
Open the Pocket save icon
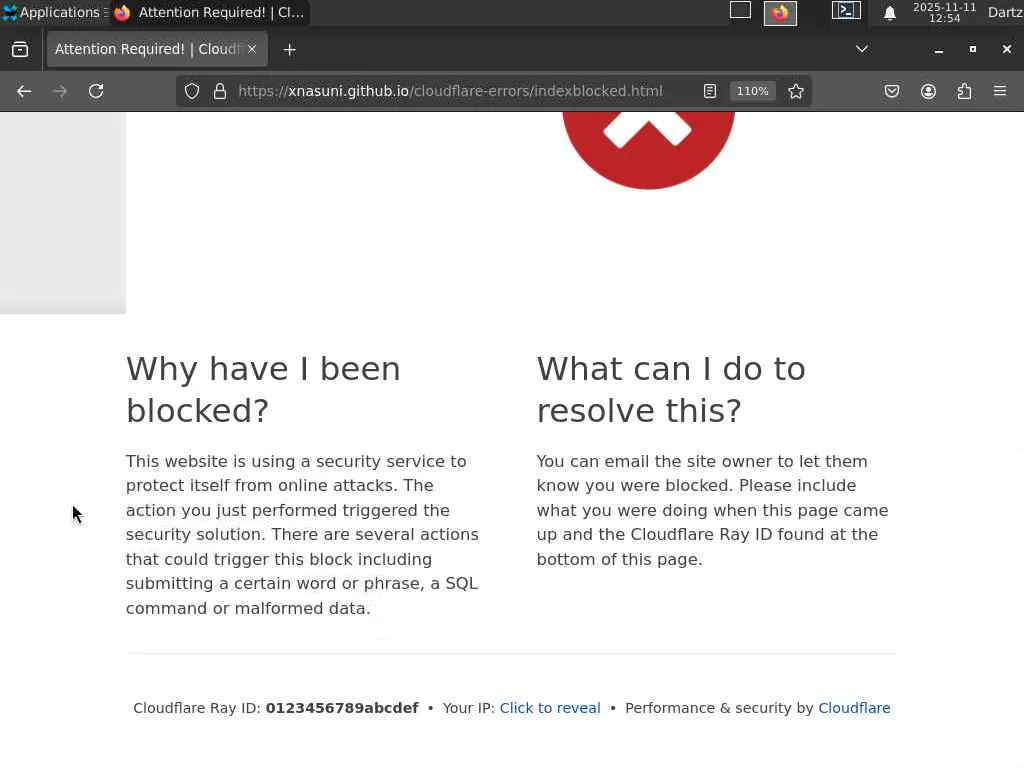tap(891, 91)
